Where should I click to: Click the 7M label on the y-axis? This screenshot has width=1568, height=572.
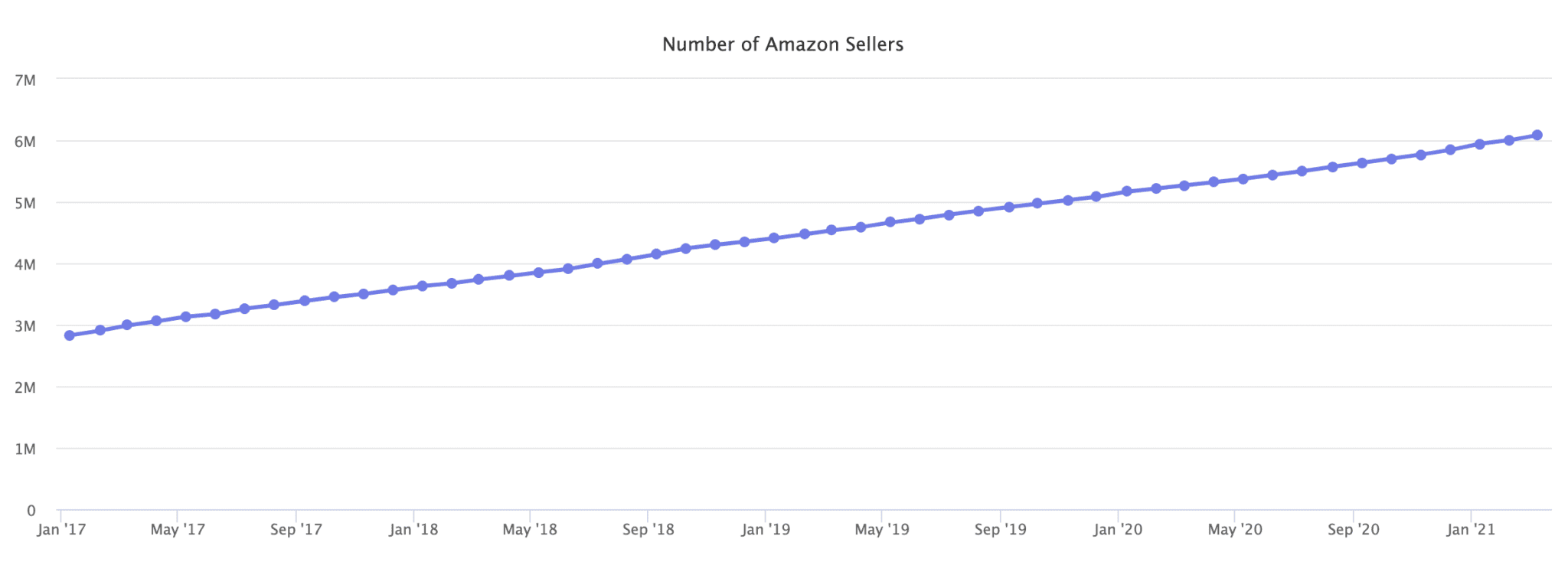point(25,80)
